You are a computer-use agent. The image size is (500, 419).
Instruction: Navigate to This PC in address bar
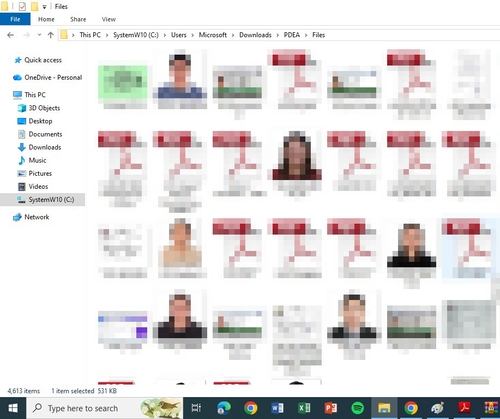[x=90, y=35]
